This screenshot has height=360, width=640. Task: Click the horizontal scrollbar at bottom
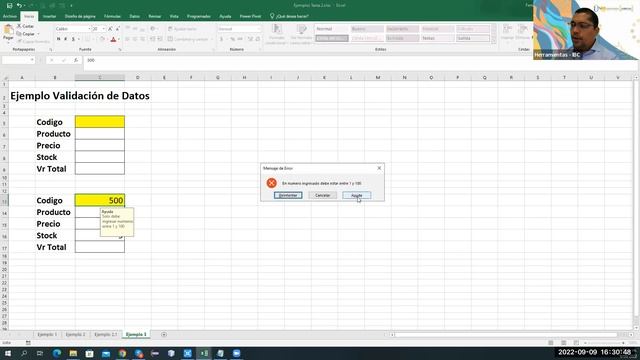pos(506,335)
